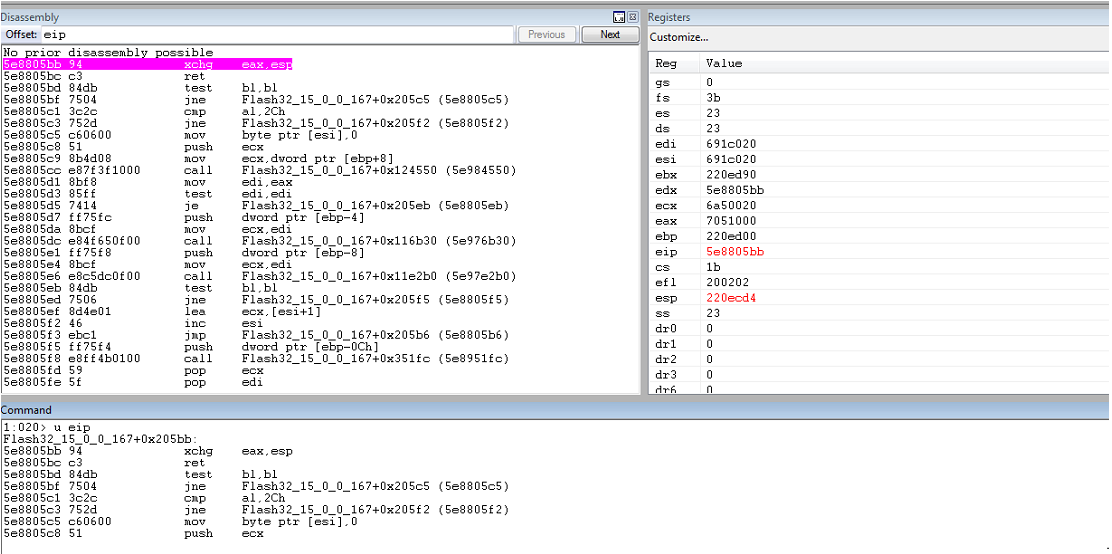Select the eax register row
Viewport: 1112px width, 554px height.
pos(879,221)
